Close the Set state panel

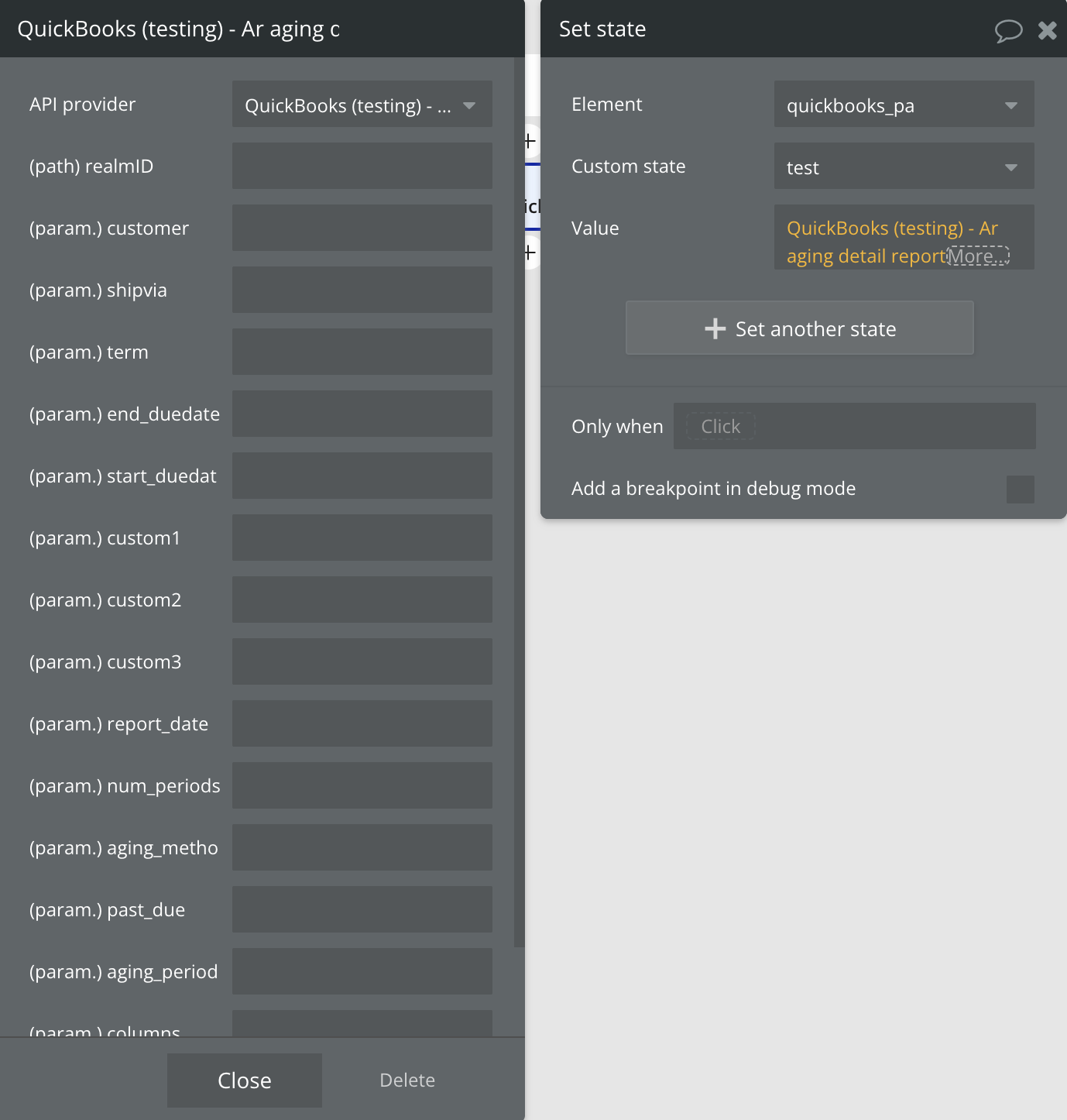[x=1048, y=30]
